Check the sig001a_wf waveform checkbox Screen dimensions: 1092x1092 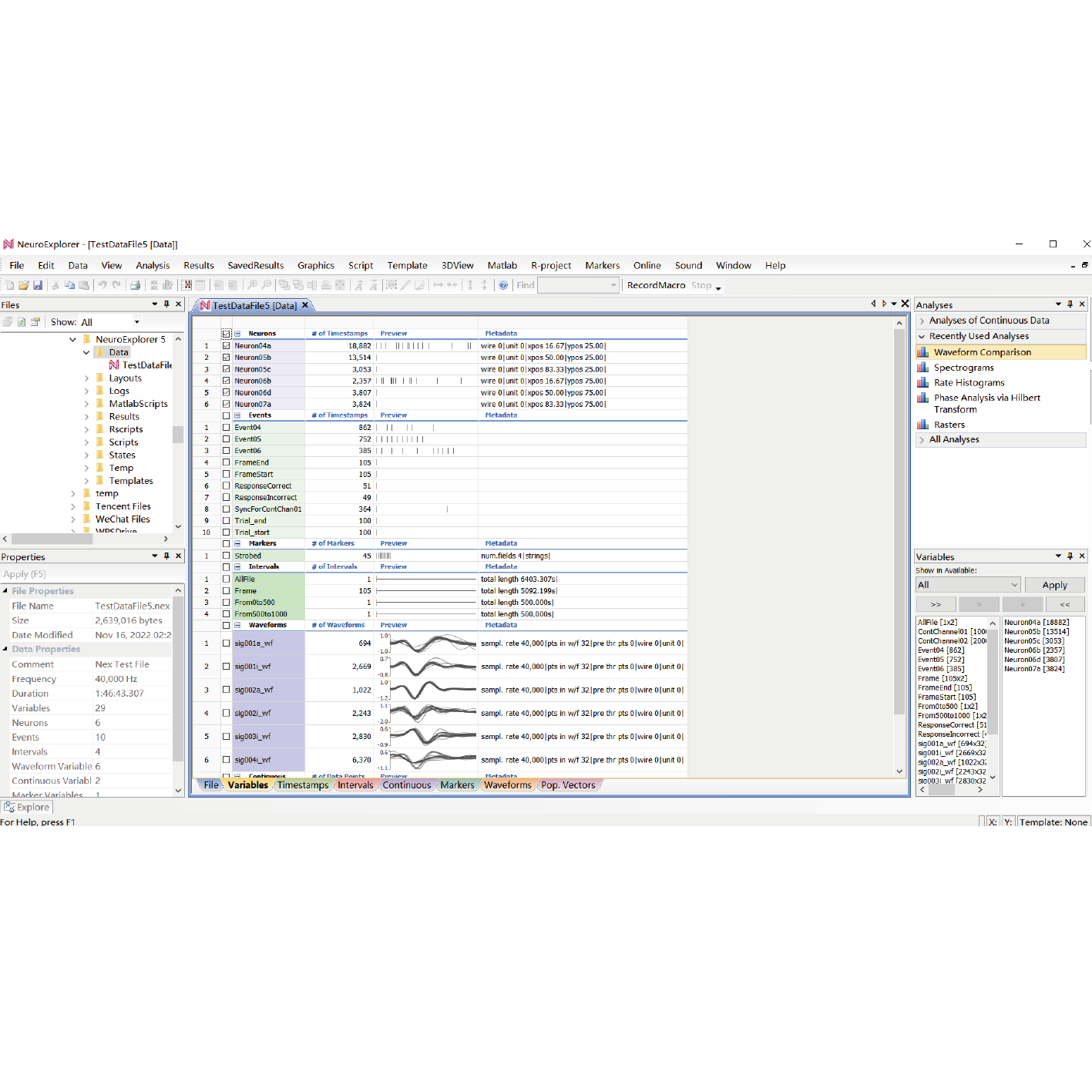point(226,643)
